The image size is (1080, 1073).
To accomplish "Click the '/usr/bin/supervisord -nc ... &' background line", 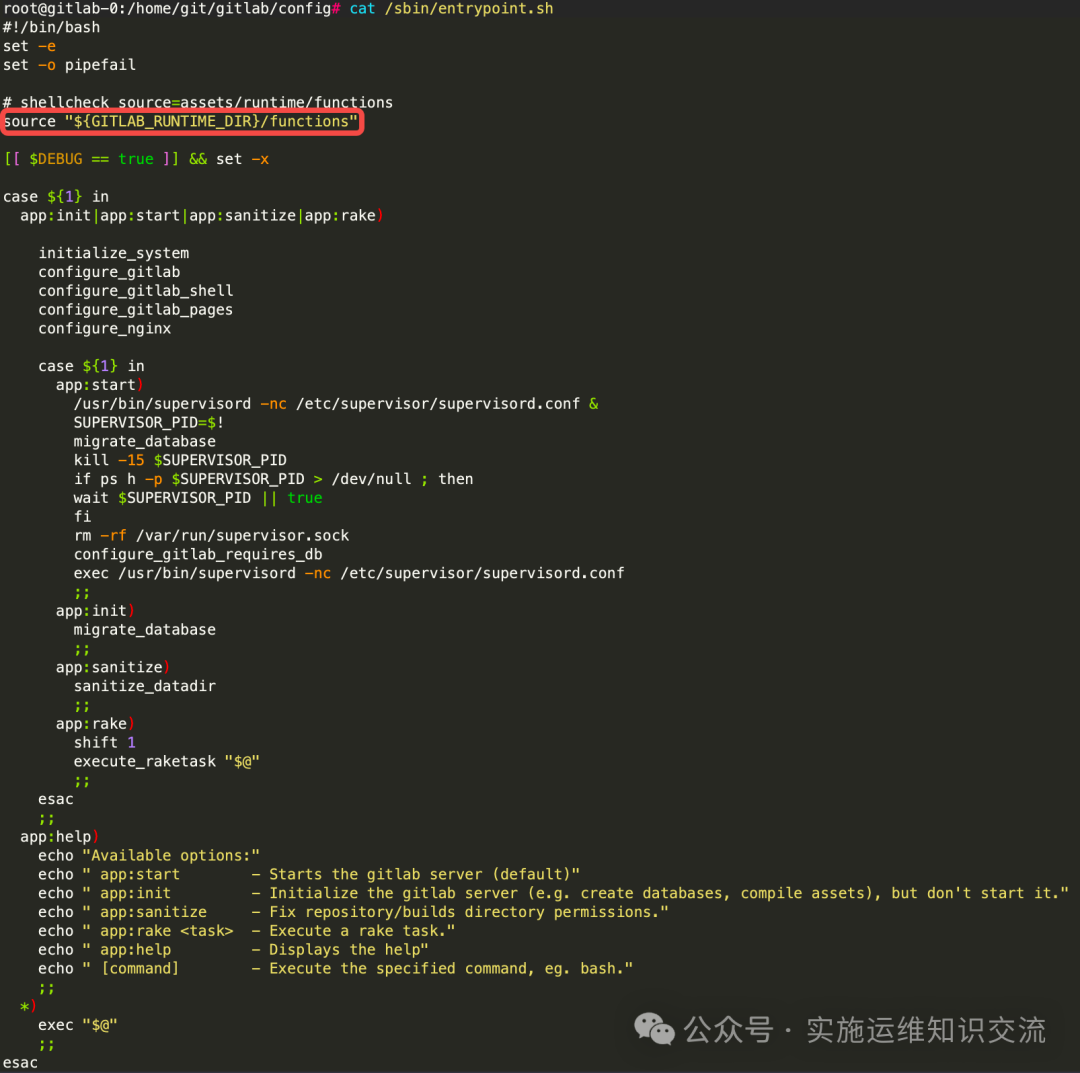I will [x=336, y=404].
